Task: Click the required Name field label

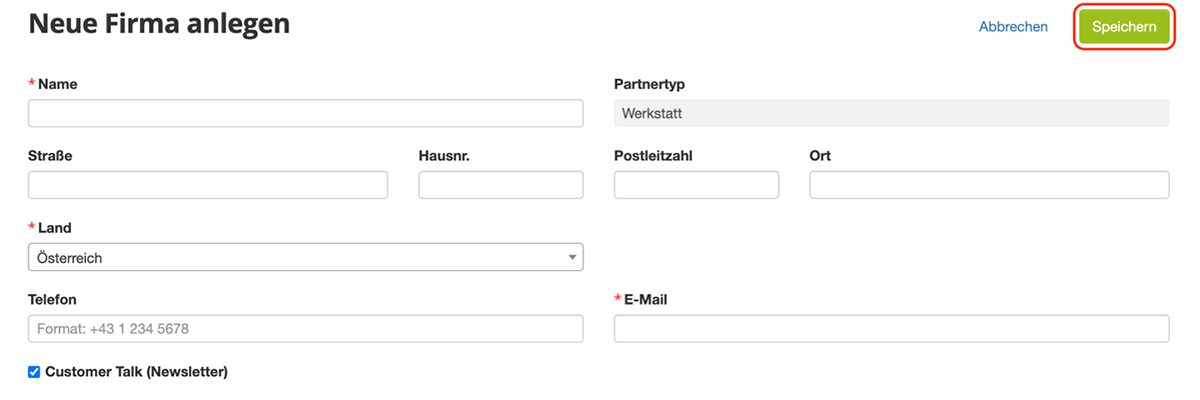Action: point(57,84)
